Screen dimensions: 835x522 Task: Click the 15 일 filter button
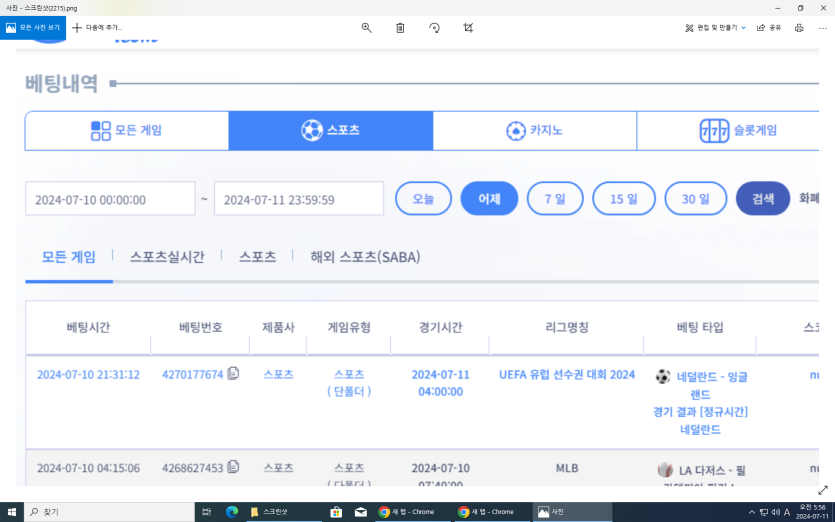pos(624,199)
